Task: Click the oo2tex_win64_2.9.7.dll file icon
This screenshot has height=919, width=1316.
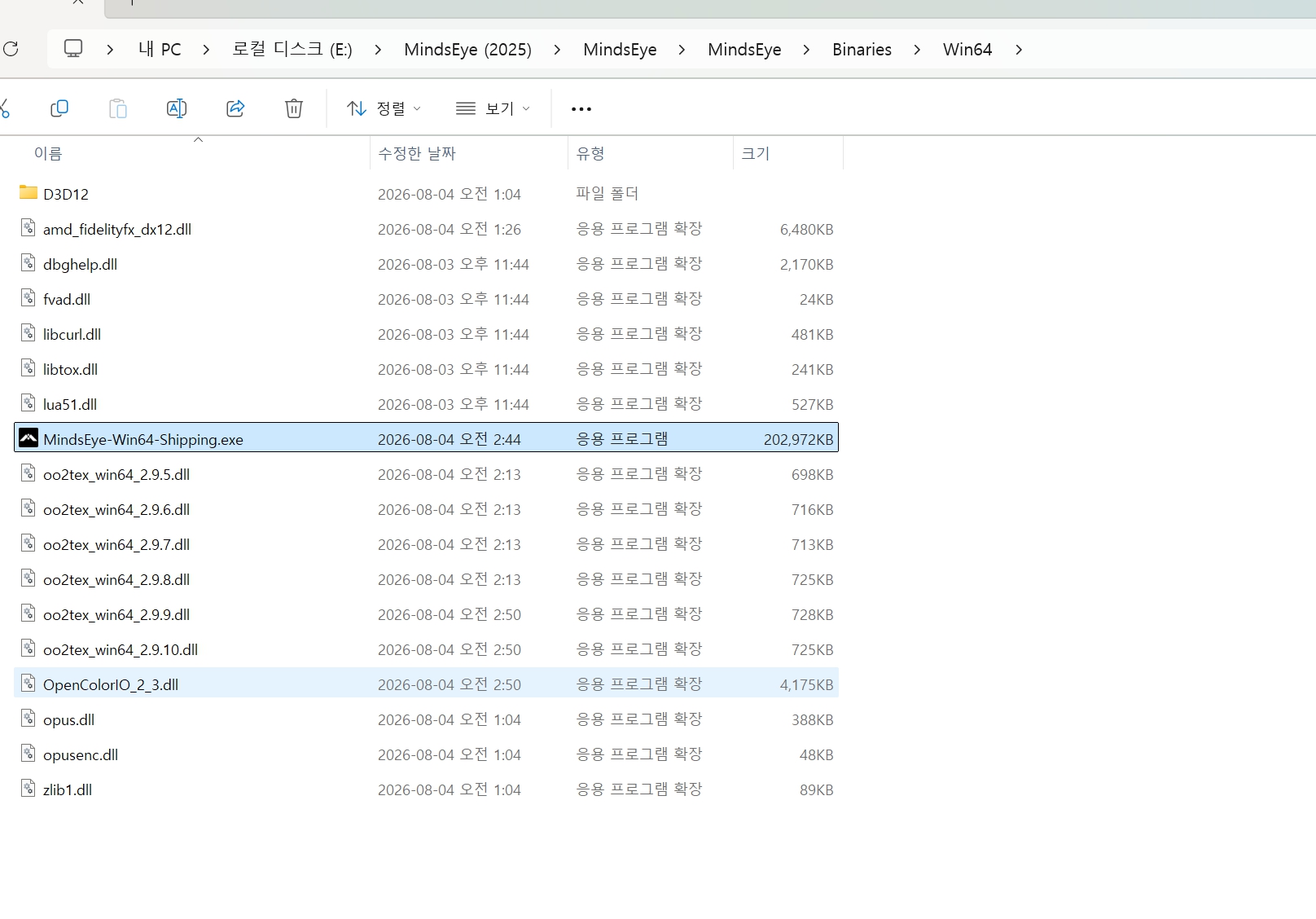Action: pyautogui.click(x=29, y=543)
